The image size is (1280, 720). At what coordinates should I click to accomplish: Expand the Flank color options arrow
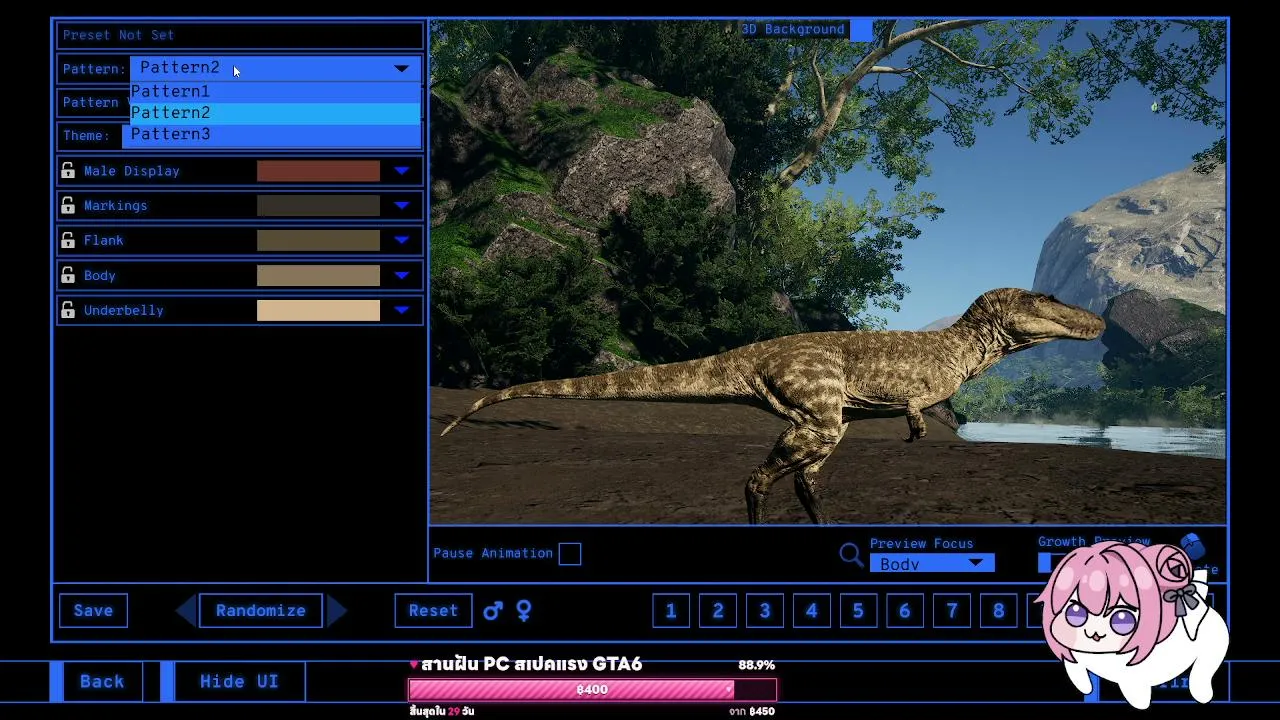click(x=401, y=241)
